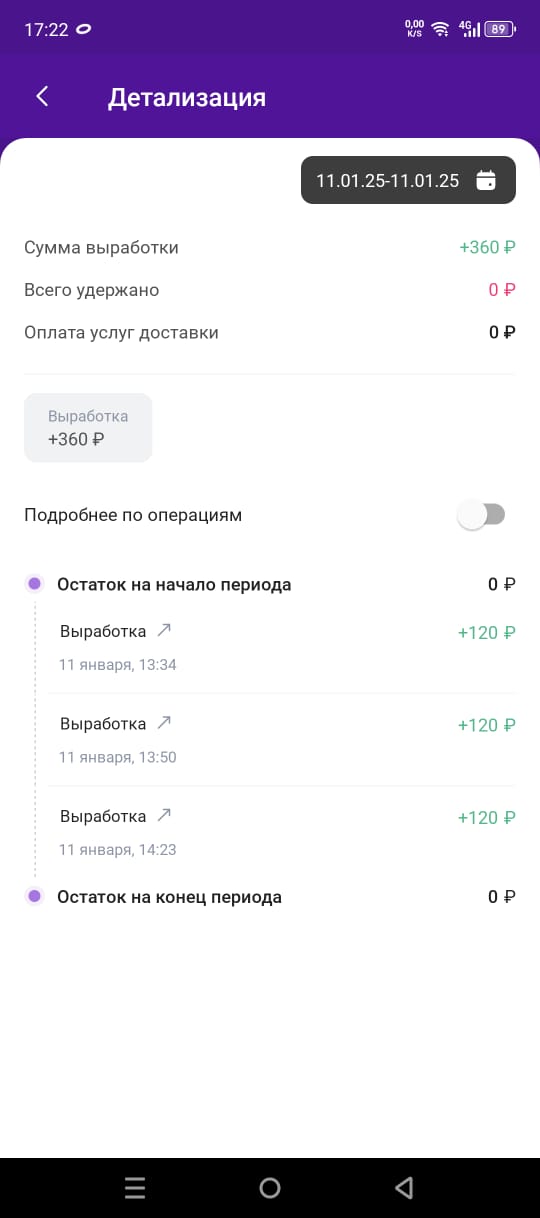Tap Android home circle button
Screen dimensions: 540x1218
click(270, 1187)
